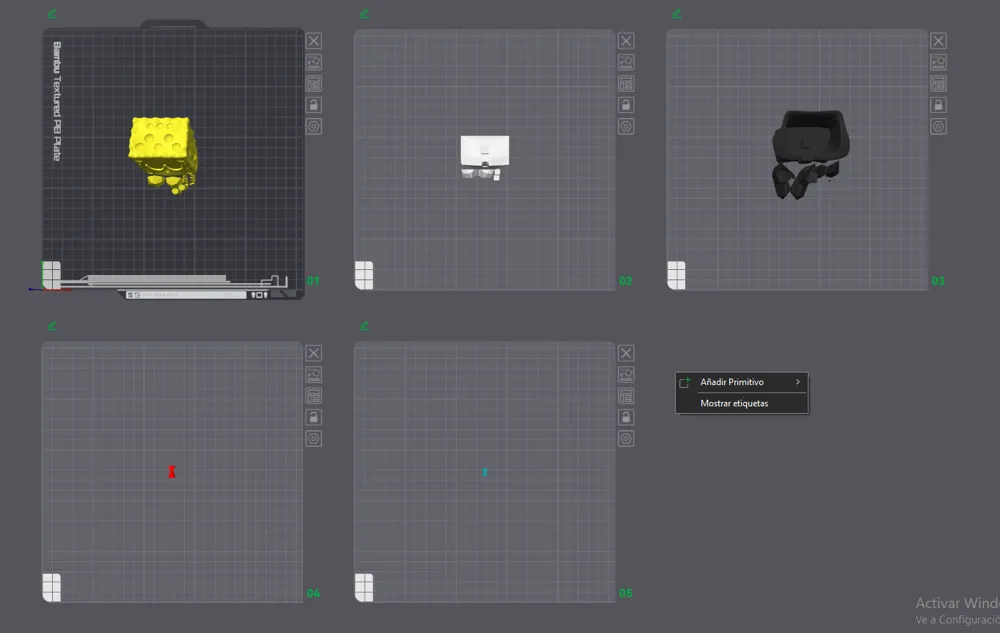Remove plate 04 with its X icon
Viewport: 1000px width, 633px height.
click(314, 353)
